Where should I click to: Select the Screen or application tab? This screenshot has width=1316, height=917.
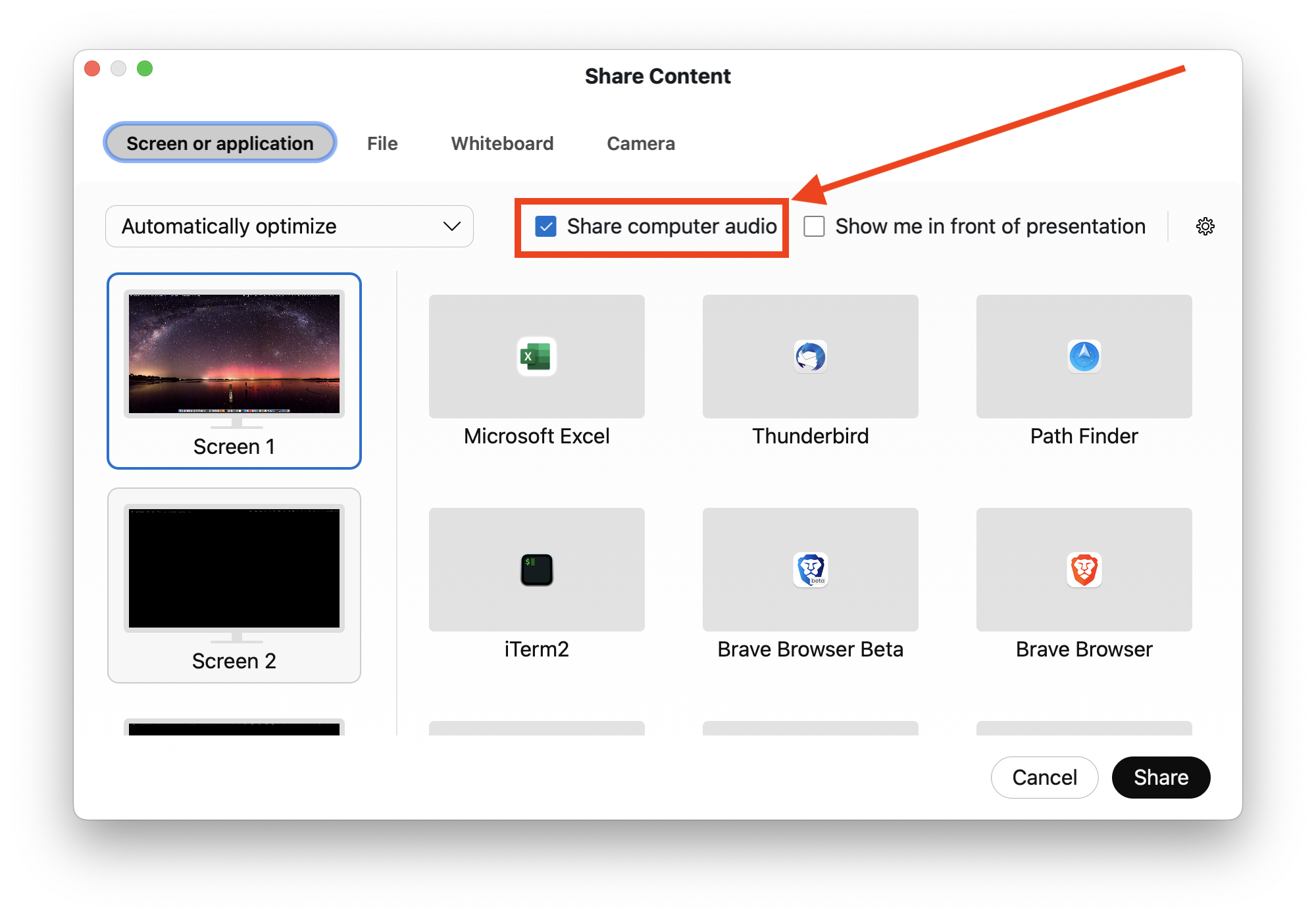click(x=220, y=143)
